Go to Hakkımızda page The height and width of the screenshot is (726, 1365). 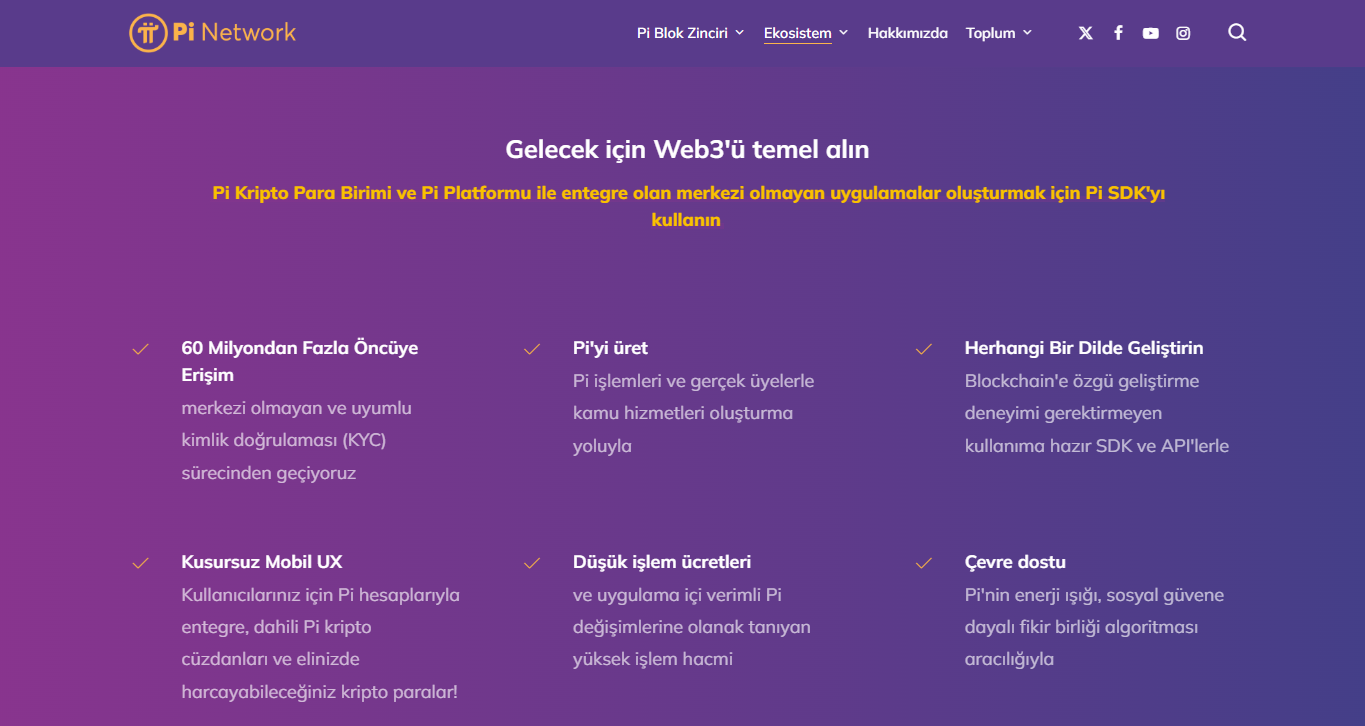tap(907, 33)
